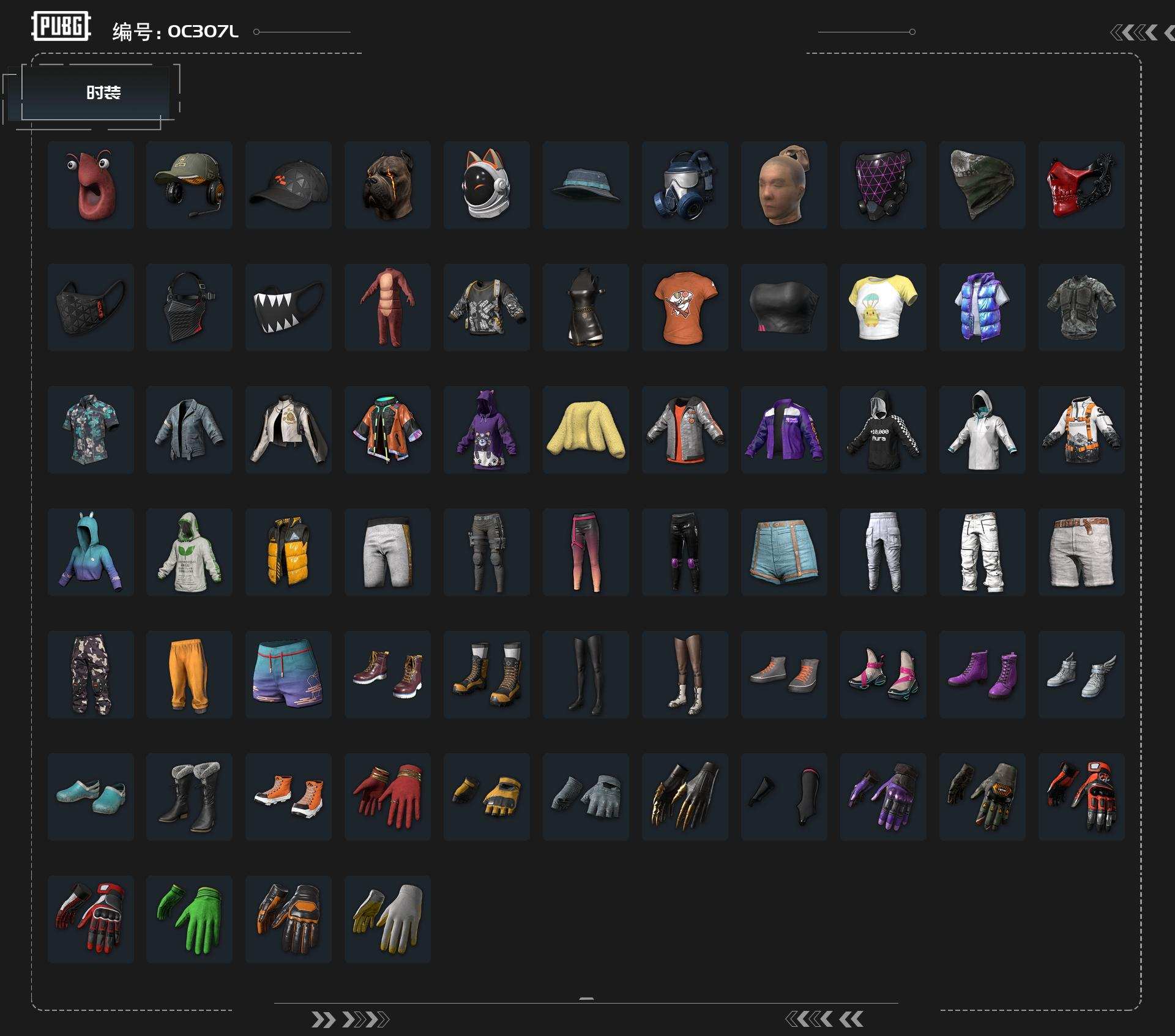The image size is (1175, 1036).
Task: Select the green cap with headset
Action: tap(189, 185)
